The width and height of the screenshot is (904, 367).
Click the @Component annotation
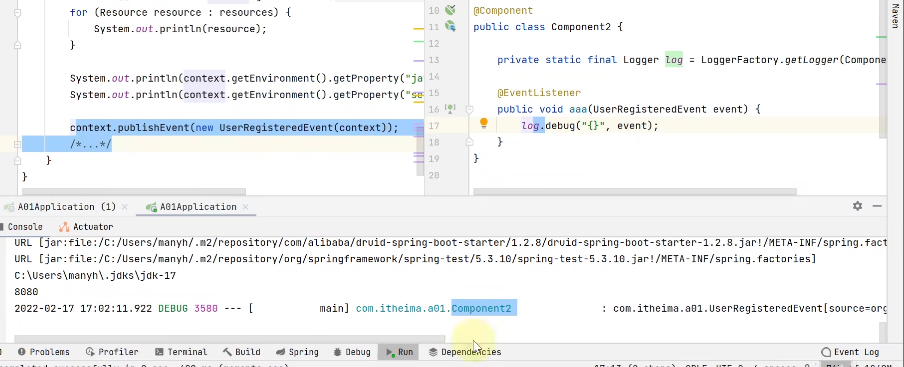point(503,10)
